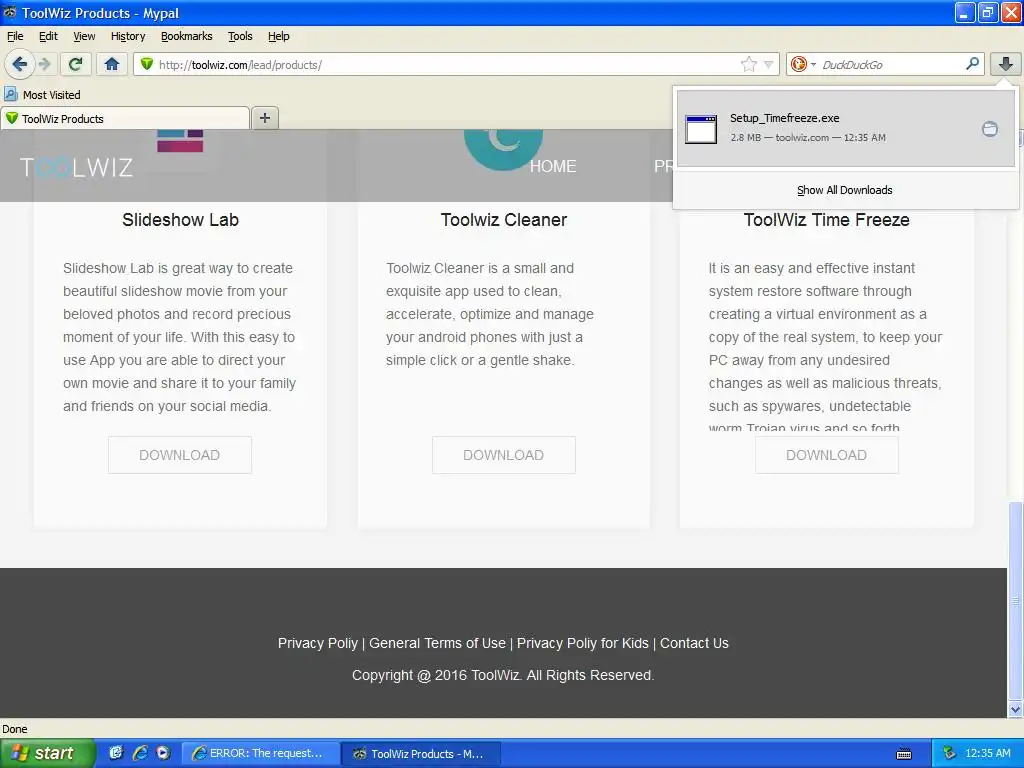This screenshot has width=1024, height=768.
Task: Click the ToolWiz Time Freeze heading
Action: click(x=827, y=220)
